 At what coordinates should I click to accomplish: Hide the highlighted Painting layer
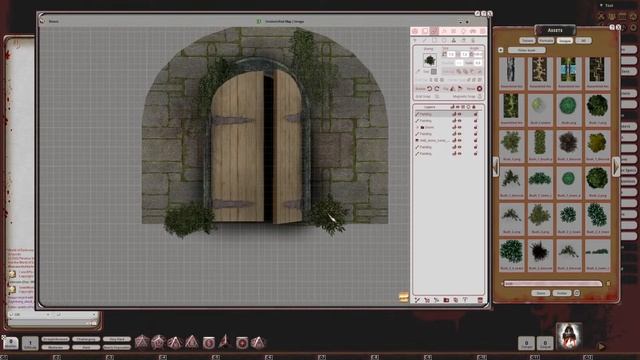pos(460,114)
